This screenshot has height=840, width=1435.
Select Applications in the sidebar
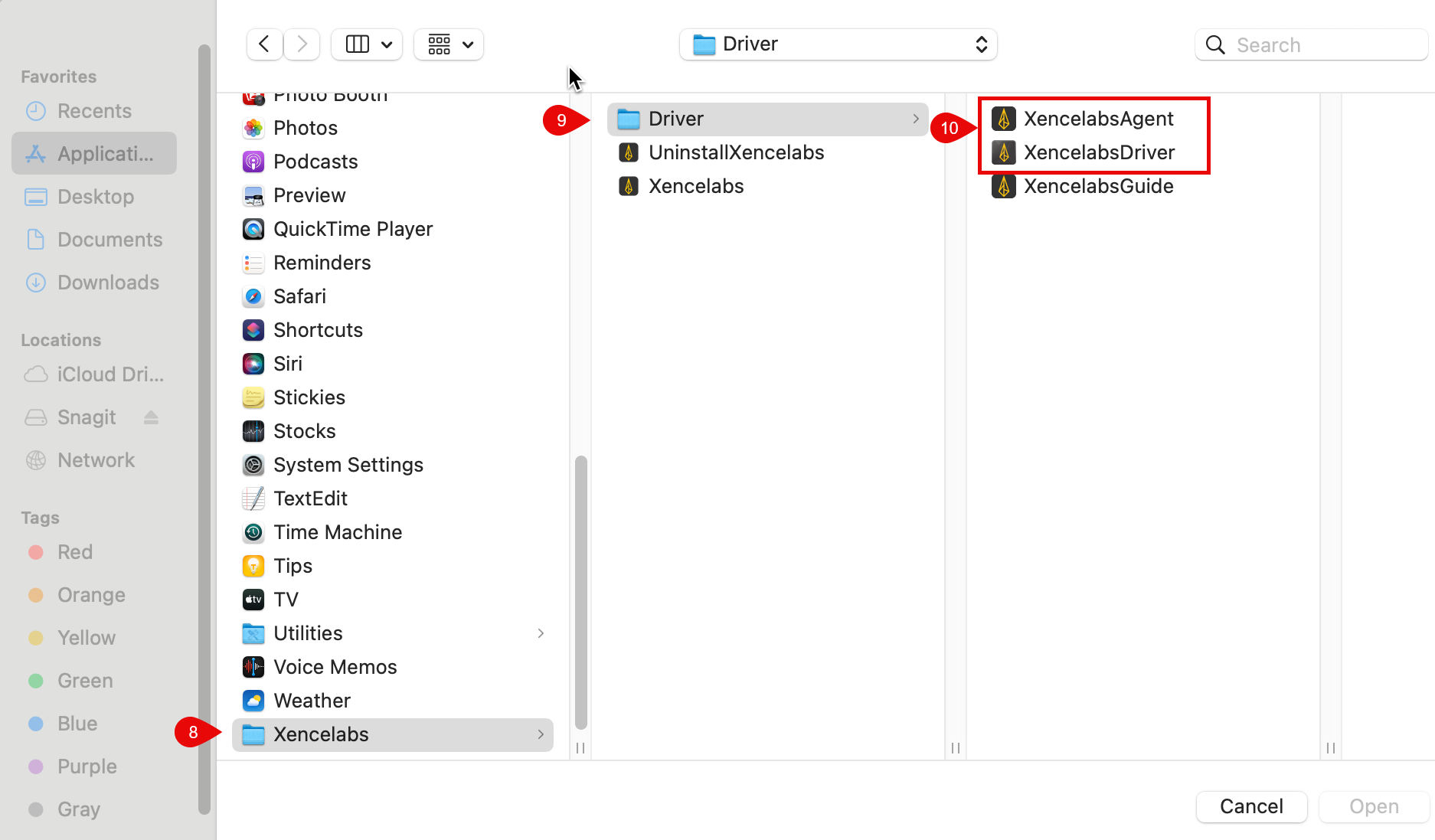pos(94,153)
